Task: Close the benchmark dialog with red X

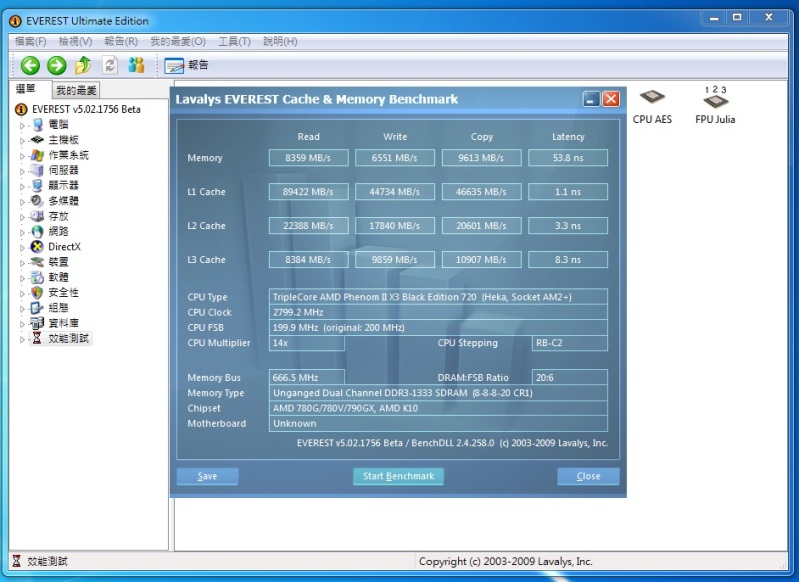Action: click(611, 99)
